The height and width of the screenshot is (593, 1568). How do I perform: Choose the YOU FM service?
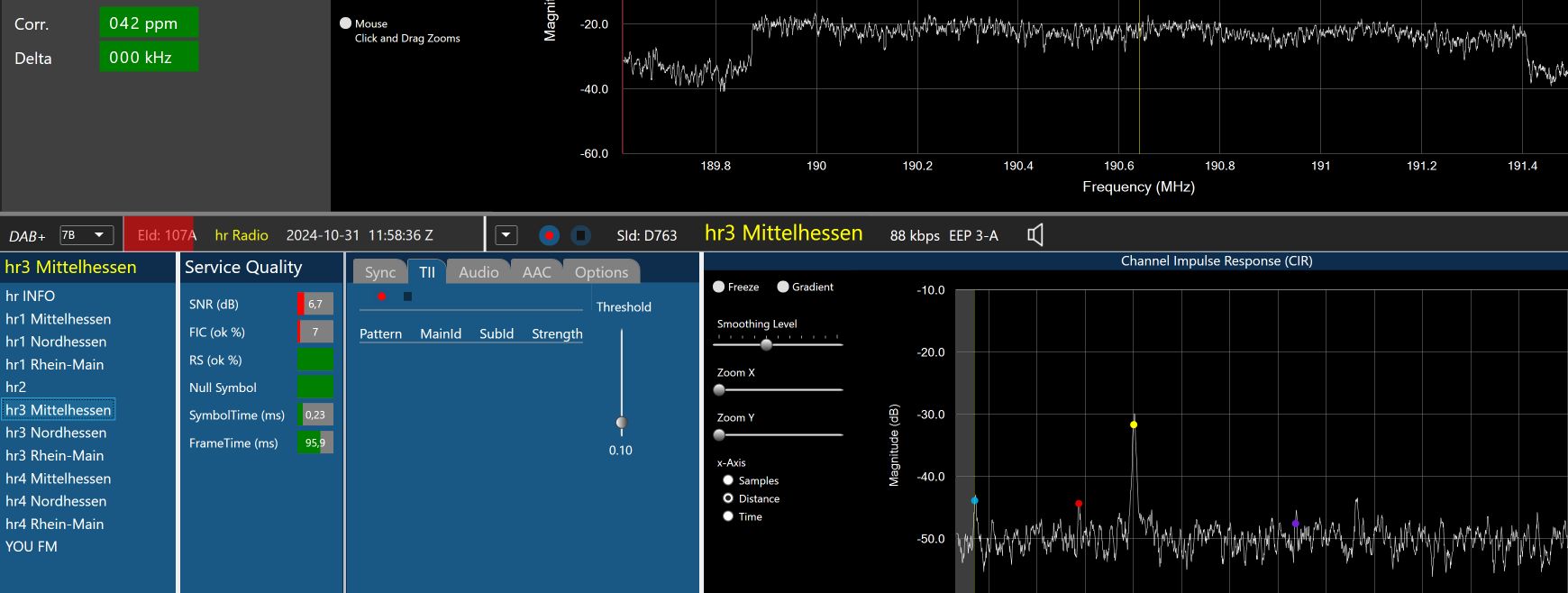pos(32,546)
